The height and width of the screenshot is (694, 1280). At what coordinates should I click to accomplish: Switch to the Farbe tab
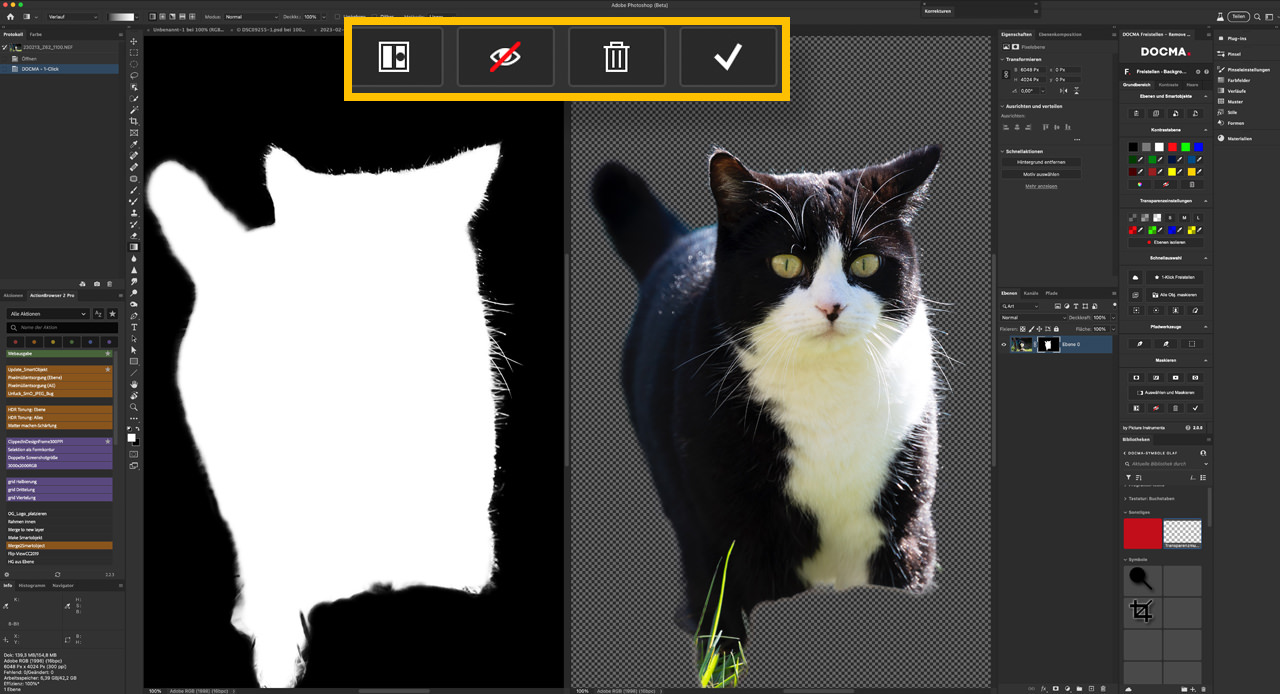[x=36, y=34]
